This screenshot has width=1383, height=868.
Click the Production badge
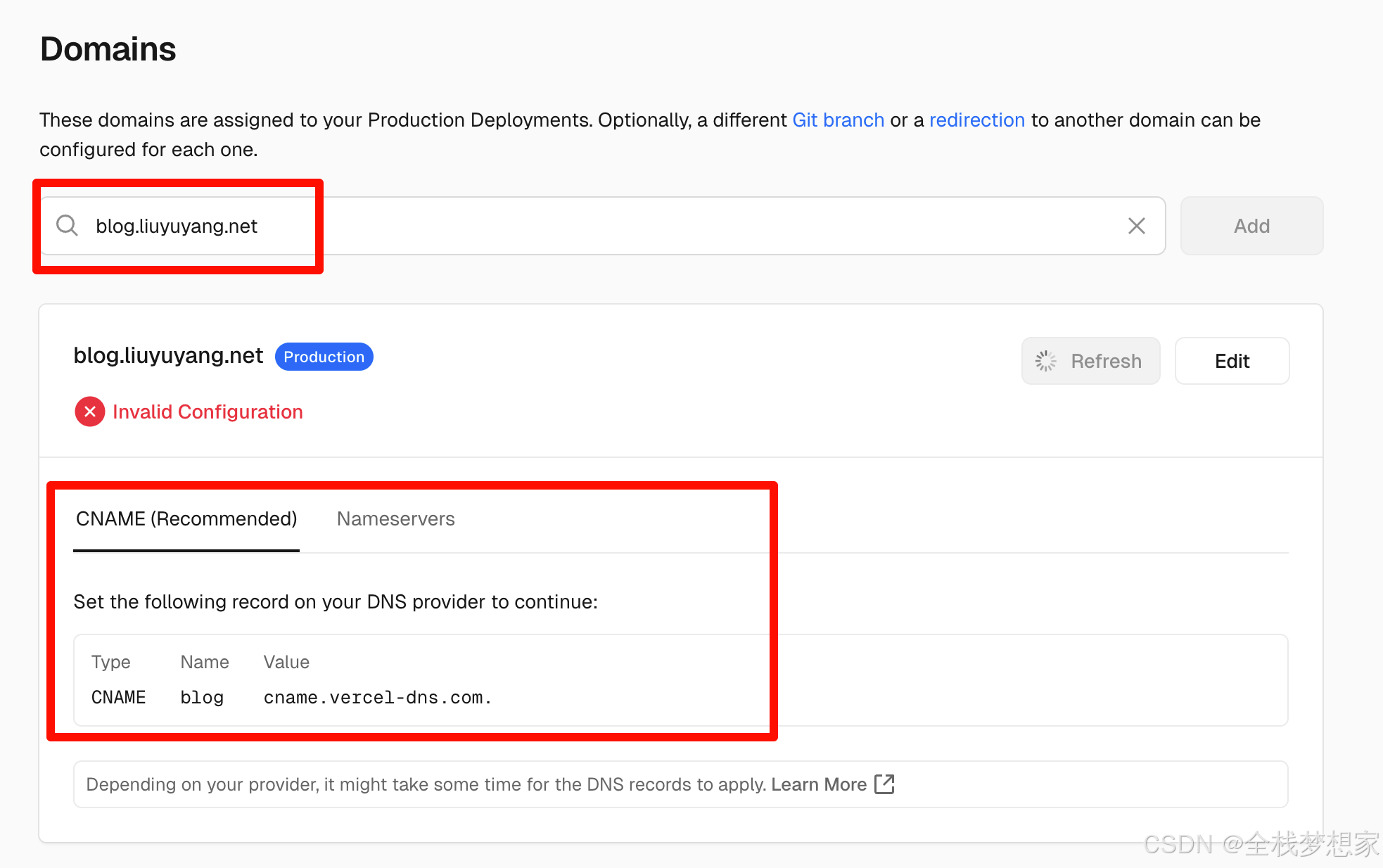(x=324, y=357)
